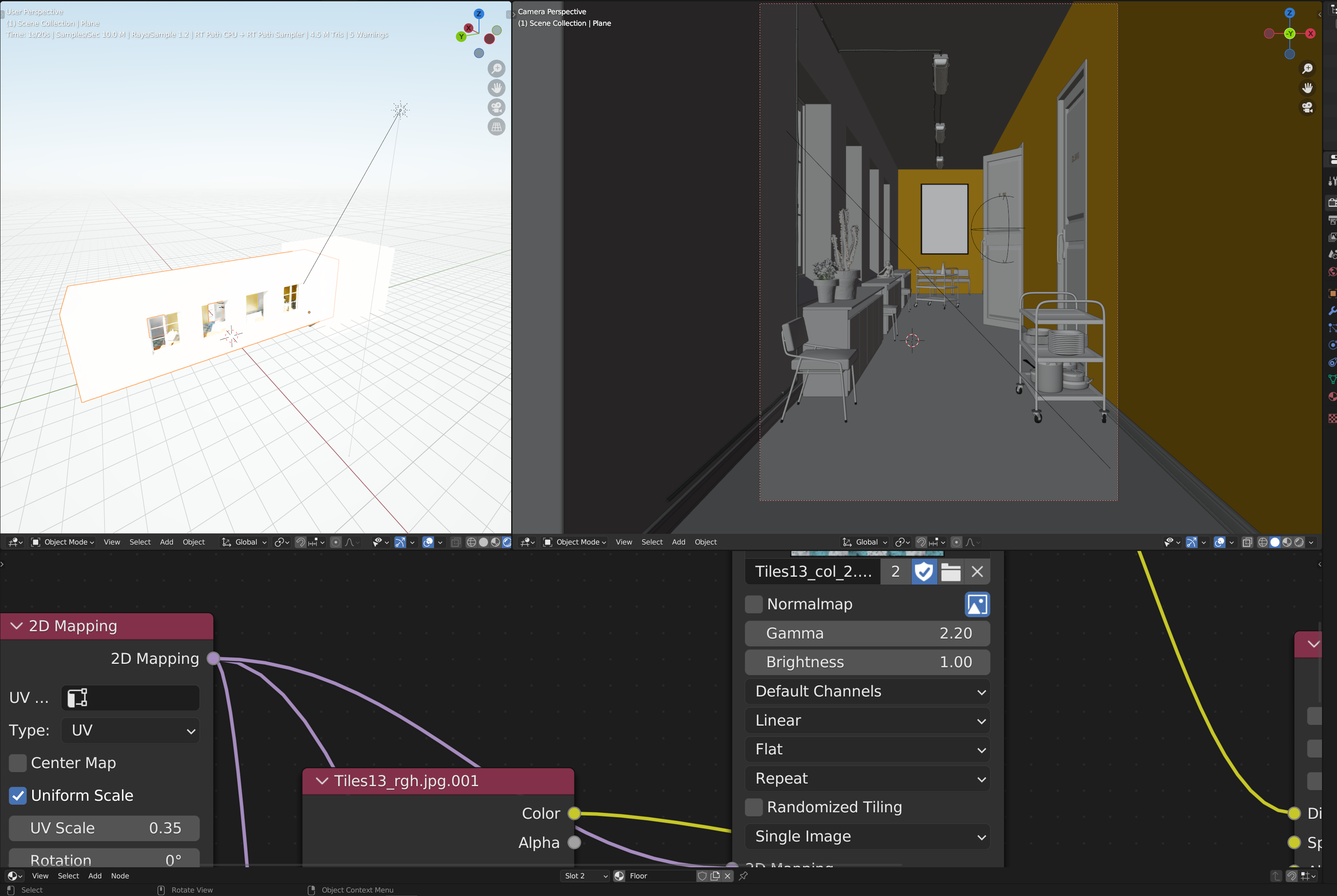Open the Object Mode selector
The width and height of the screenshot is (1337, 896).
point(574,542)
